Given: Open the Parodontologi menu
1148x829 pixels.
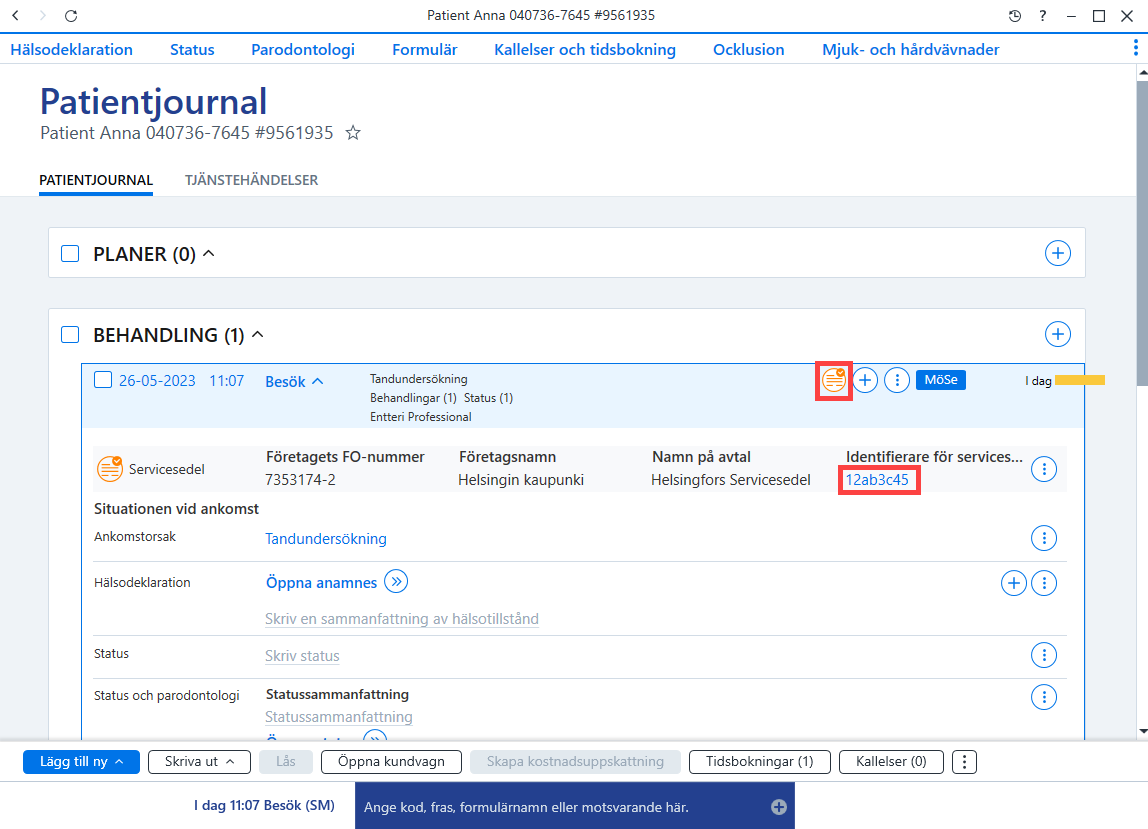Looking at the screenshot, I should coord(303,50).
